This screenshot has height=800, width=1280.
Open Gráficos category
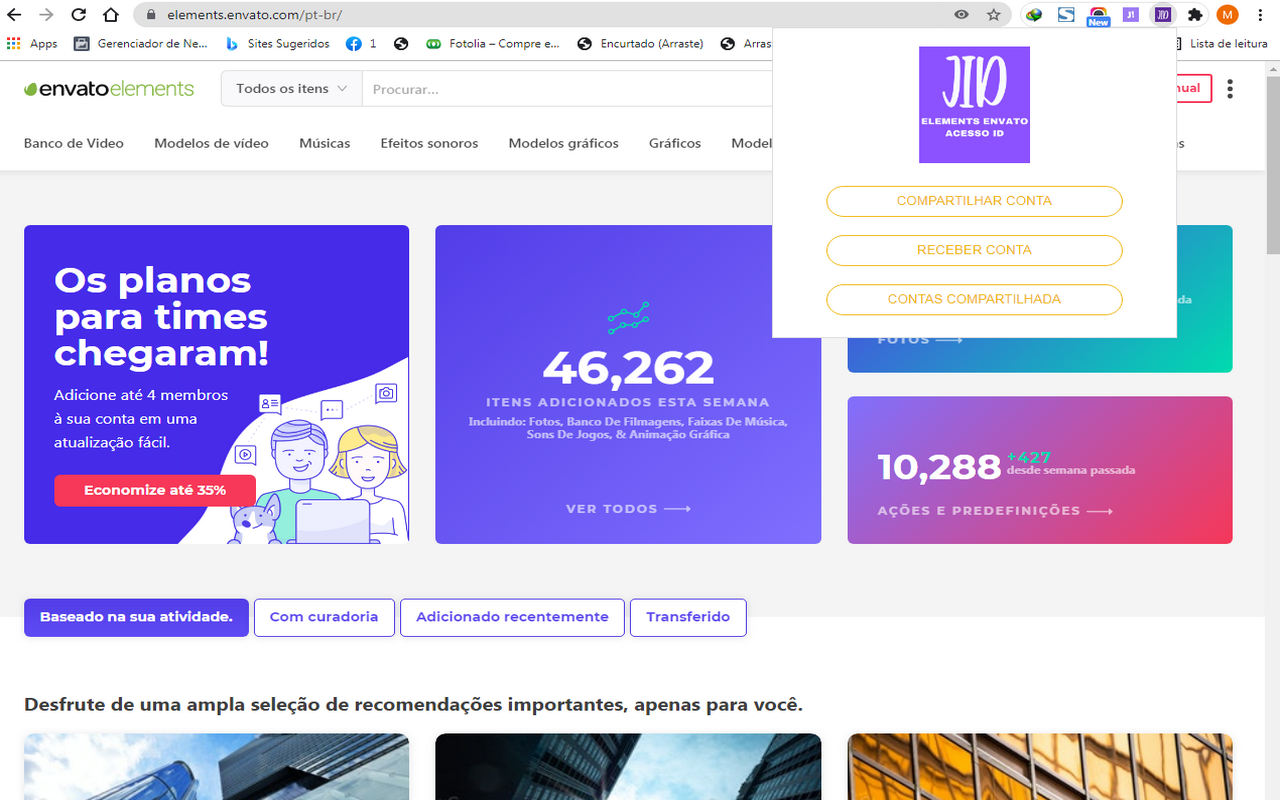[x=675, y=143]
